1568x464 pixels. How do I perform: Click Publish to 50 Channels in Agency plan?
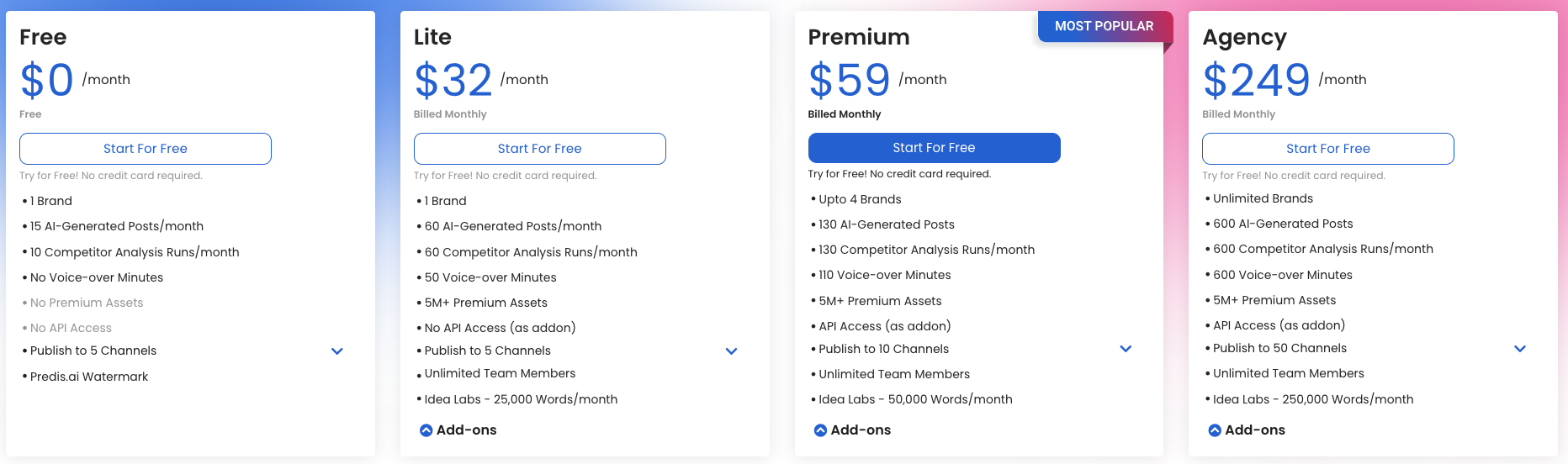pyautogui.click(x=1279, y=349)
